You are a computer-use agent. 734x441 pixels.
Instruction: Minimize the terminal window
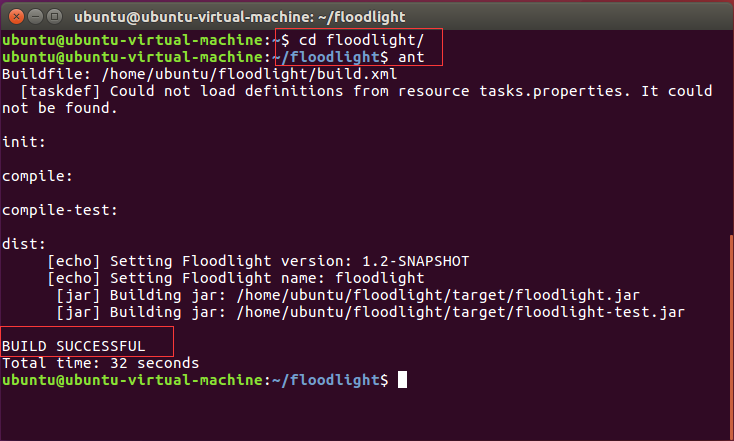tap(34, 15)
